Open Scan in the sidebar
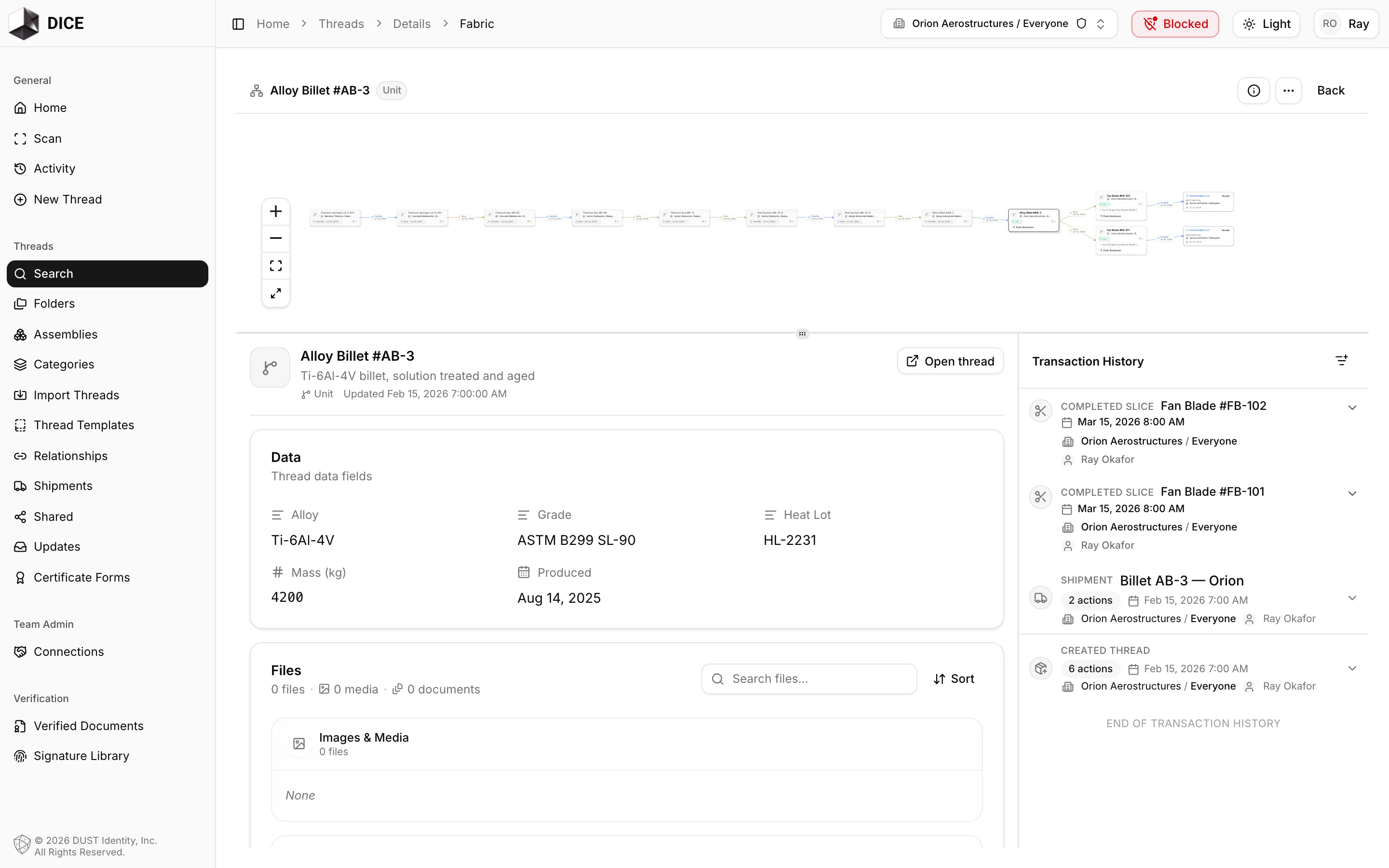1389x868 pixels. pyautogui.click(x=108, y=138)
